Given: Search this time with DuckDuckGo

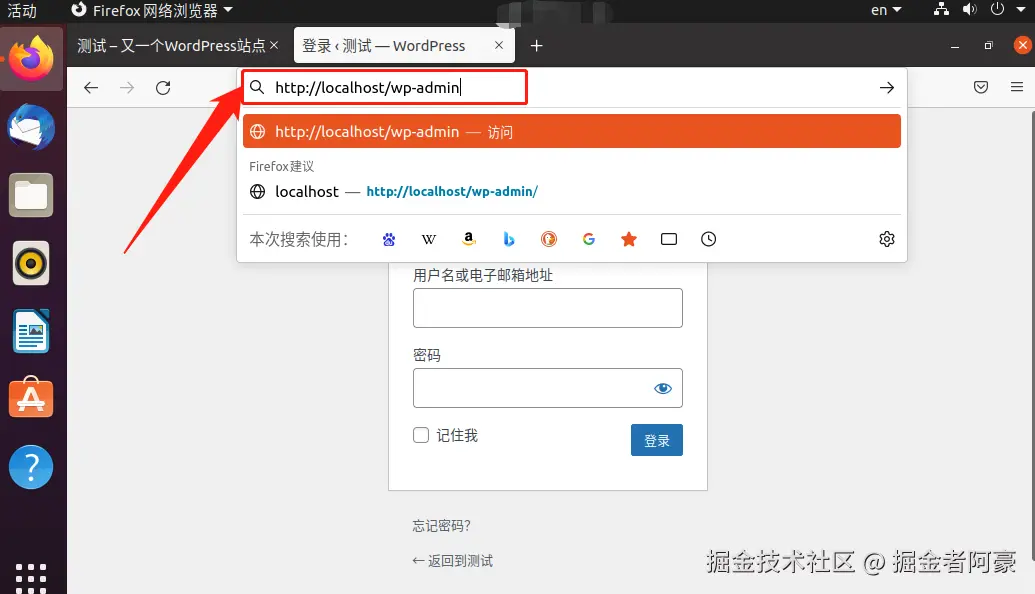Looking at the screenshot, I should 549,239.
